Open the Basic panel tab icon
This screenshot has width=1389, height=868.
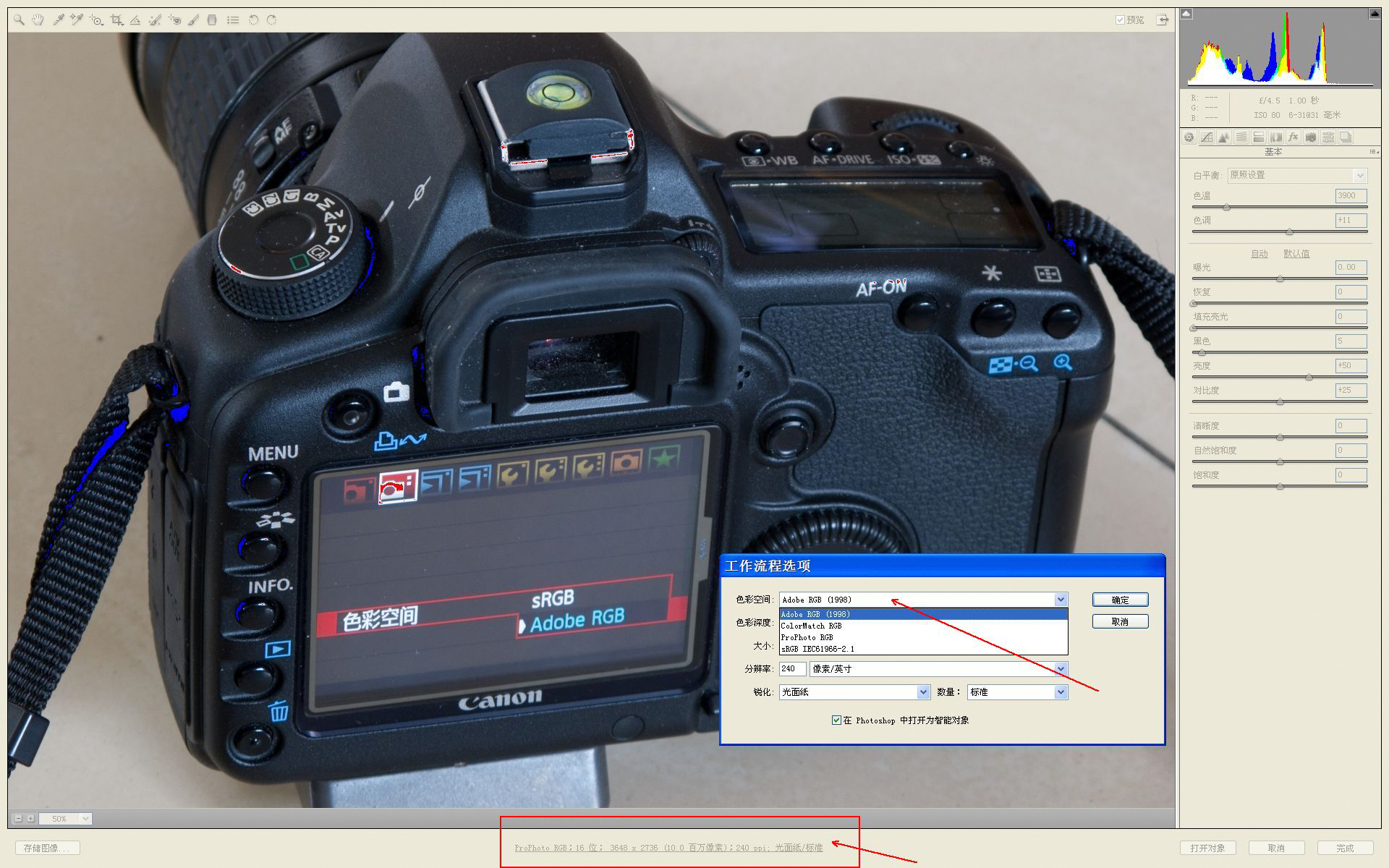pos(1189,137)
